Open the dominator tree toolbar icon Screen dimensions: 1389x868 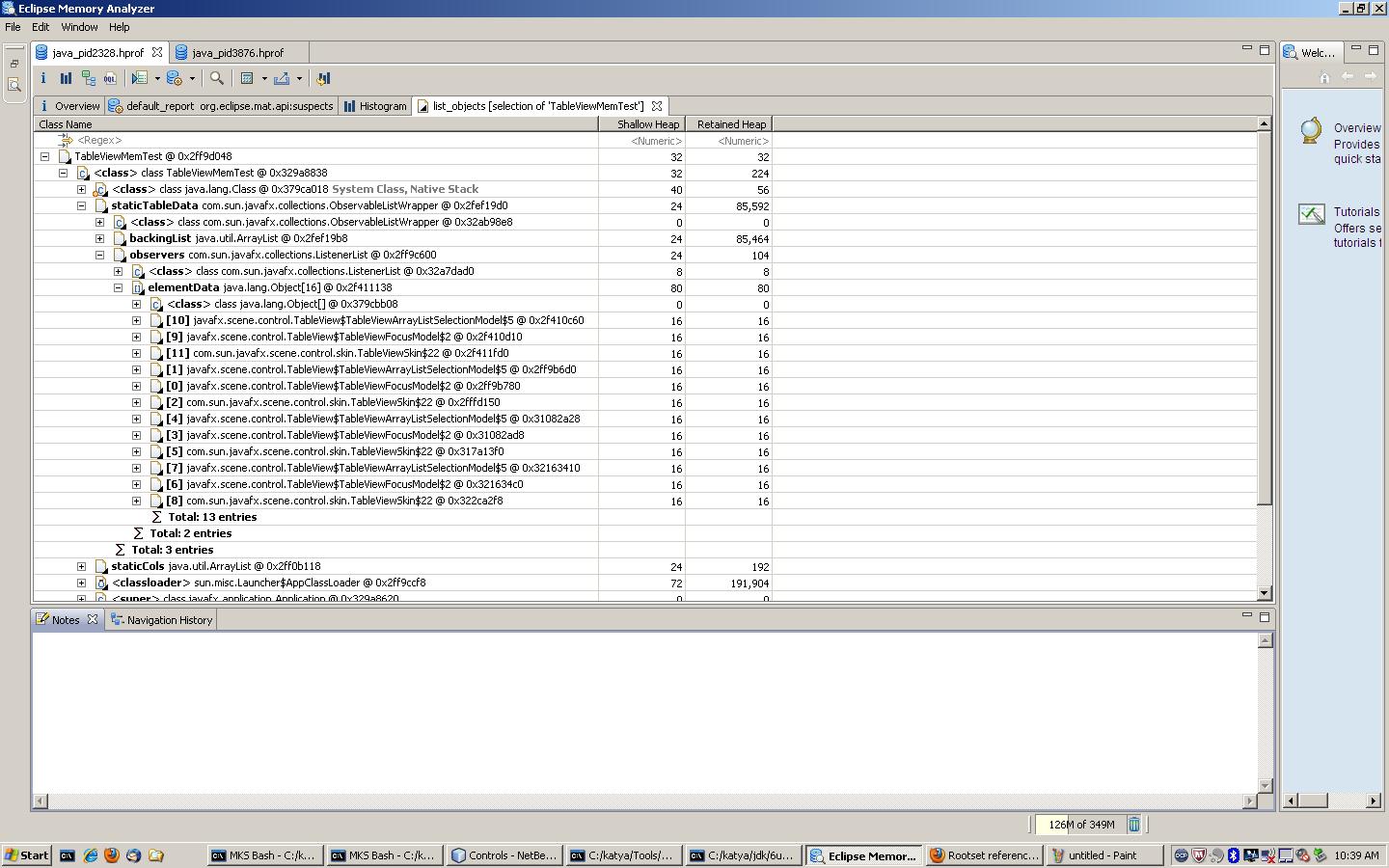(x=89, y=79)
